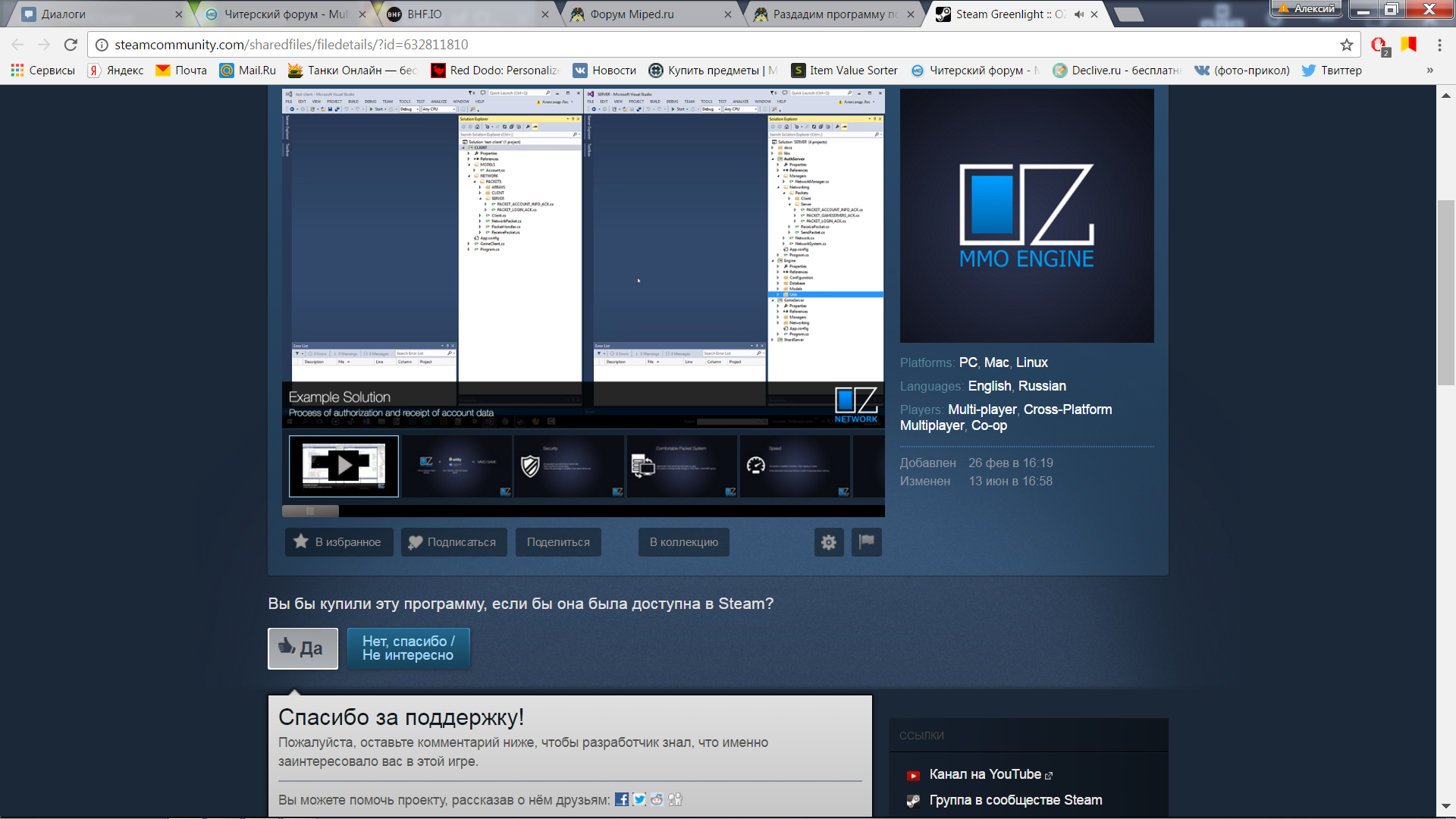Open the Твиттер bookmark
The image size is (1456, 819).
coord(1332,71)
